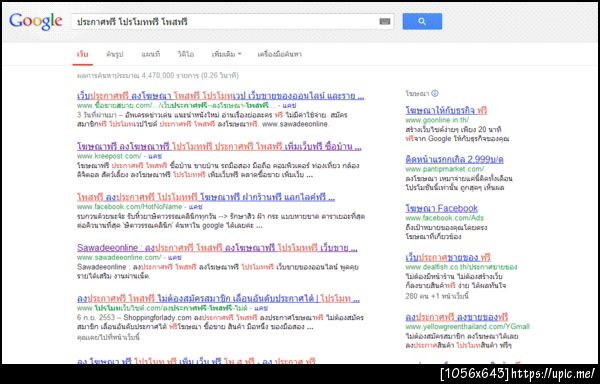Select the เว็บ (Web) tab
The height and width of the screenshot is (384, 600).
(x=82, y=54)
